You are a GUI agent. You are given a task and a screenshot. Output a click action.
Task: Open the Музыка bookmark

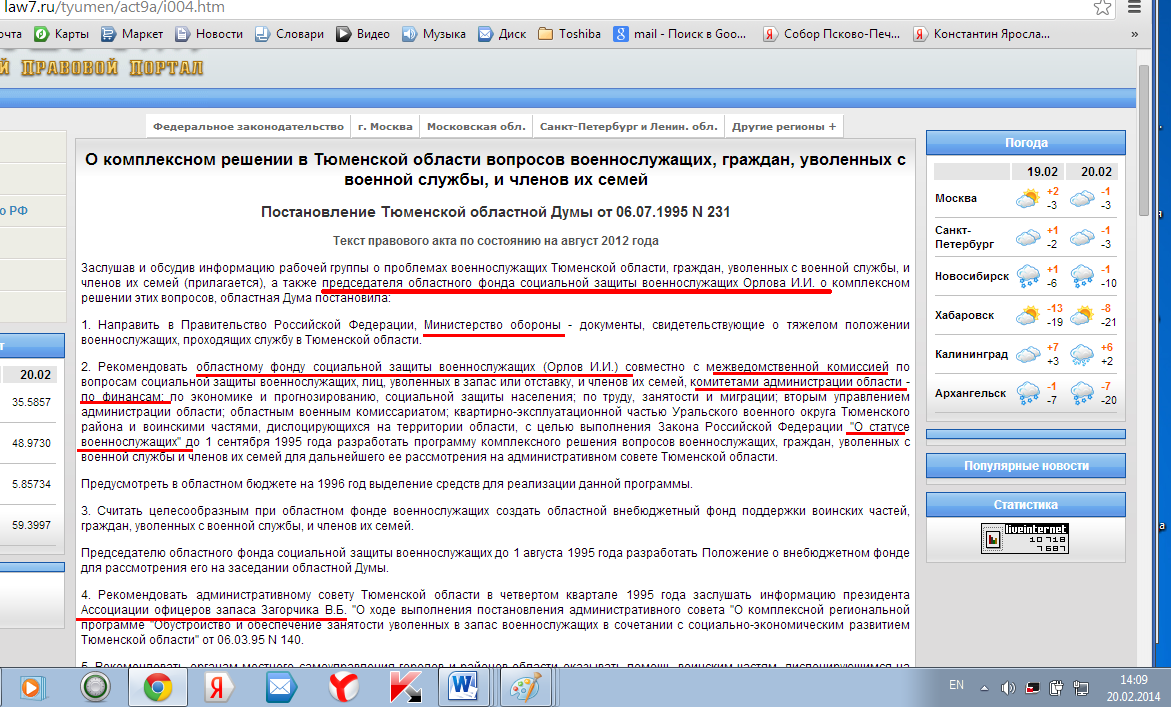pyautogui.click(x=434, y=34)
